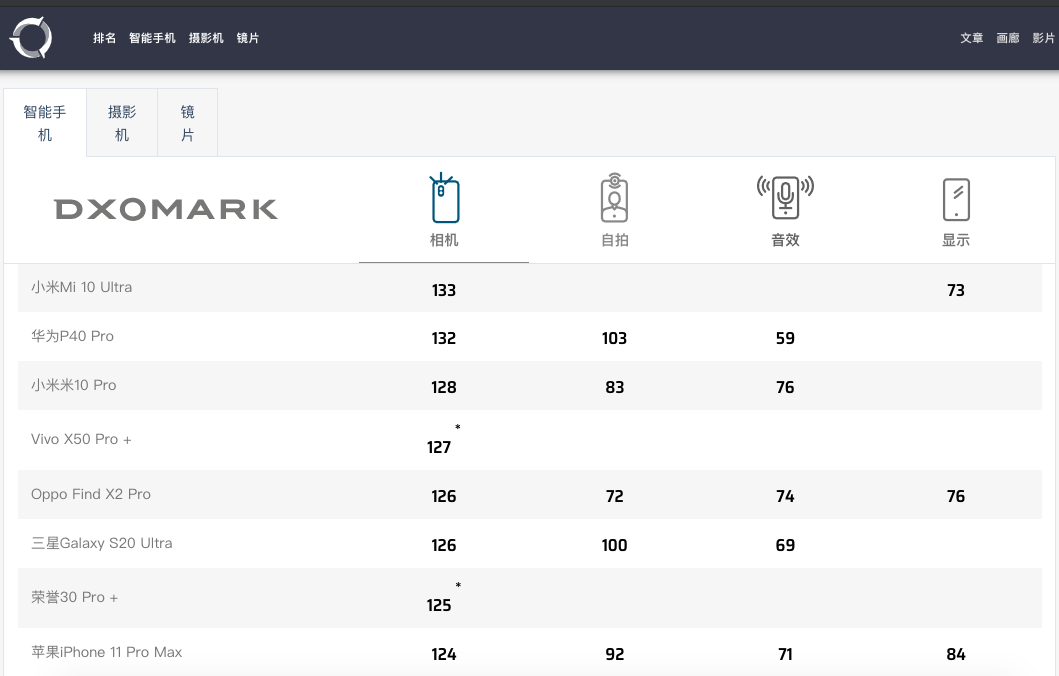Open the 华为P40 Pro entry
Image resolution: width=1059 pixels, height=676 pixels.
coord(72,336)
